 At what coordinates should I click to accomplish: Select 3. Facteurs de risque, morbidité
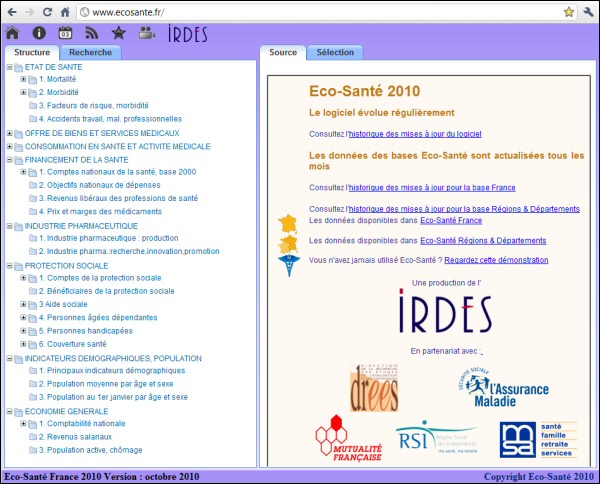tap(94, 106)
